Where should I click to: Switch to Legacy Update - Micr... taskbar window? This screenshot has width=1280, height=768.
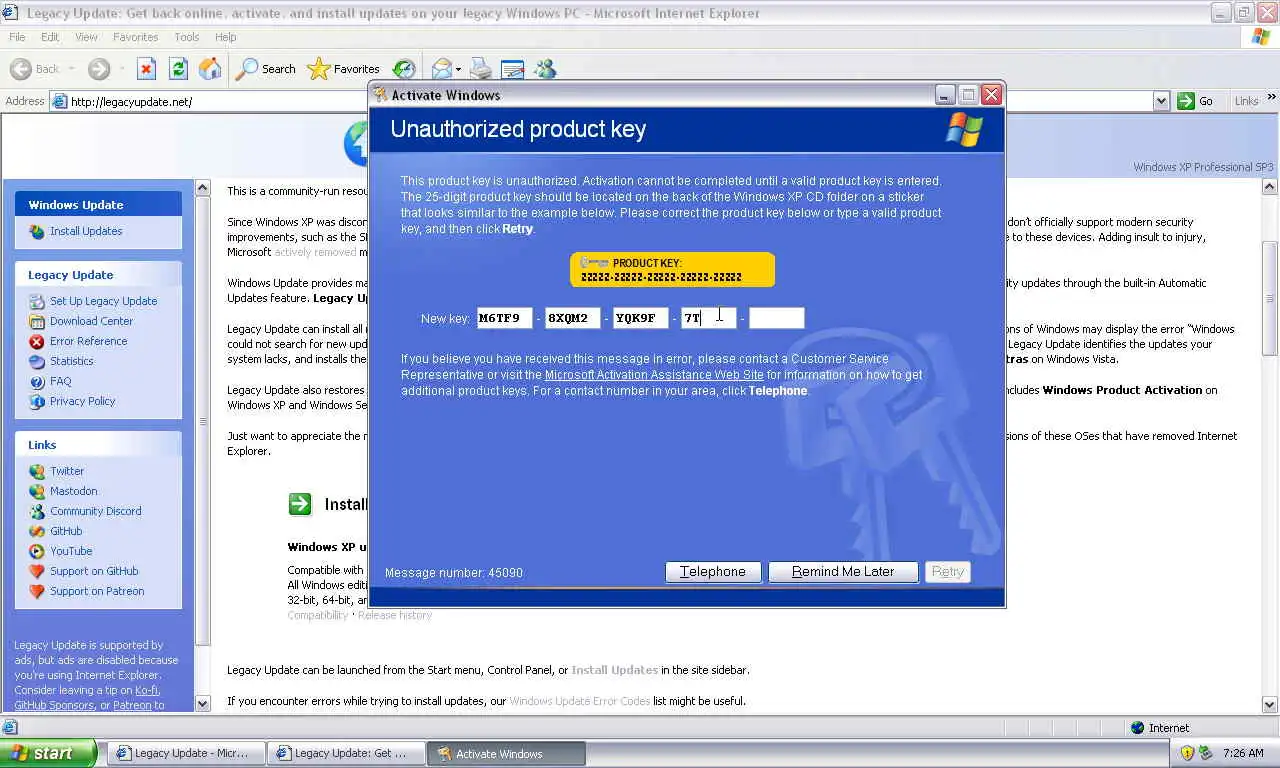pyautogui.click(x=186, y=753)
